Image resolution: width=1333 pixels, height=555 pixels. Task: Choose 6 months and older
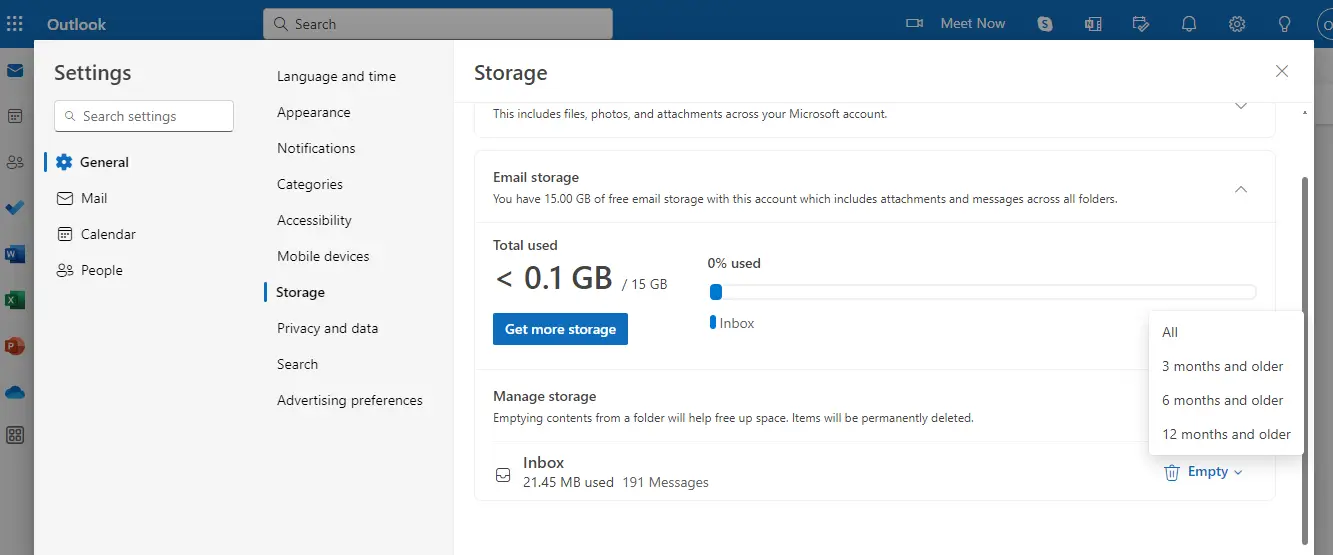(x=1227, y=400)
